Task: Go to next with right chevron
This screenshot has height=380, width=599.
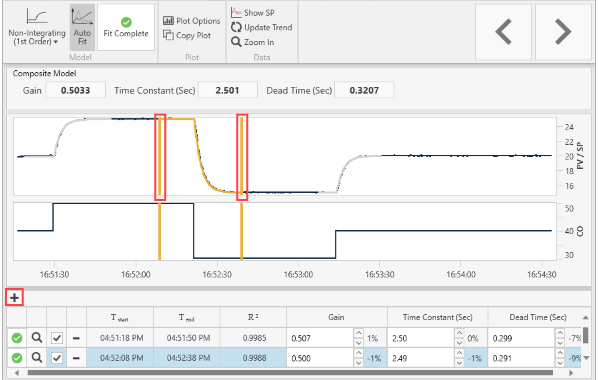Action: tap(563, 32)
